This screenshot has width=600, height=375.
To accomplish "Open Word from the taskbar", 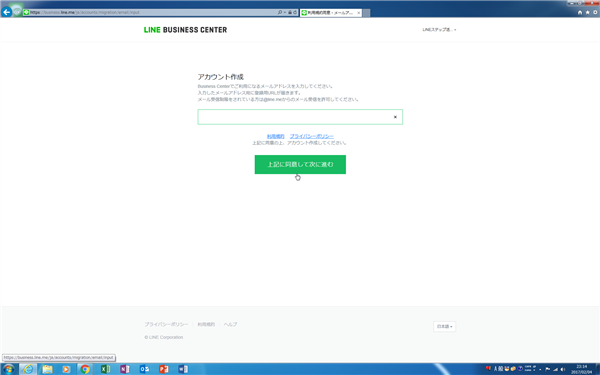I will point(183,369).
